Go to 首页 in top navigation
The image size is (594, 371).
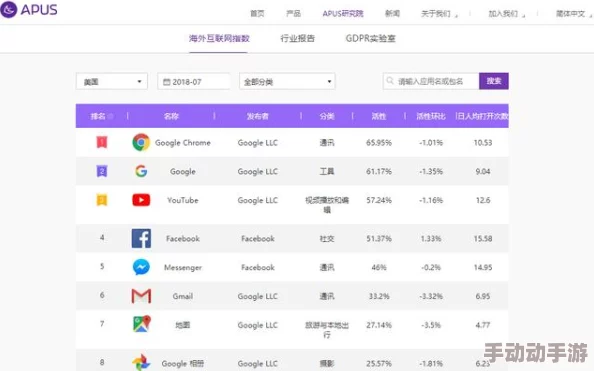pos(257,14)
